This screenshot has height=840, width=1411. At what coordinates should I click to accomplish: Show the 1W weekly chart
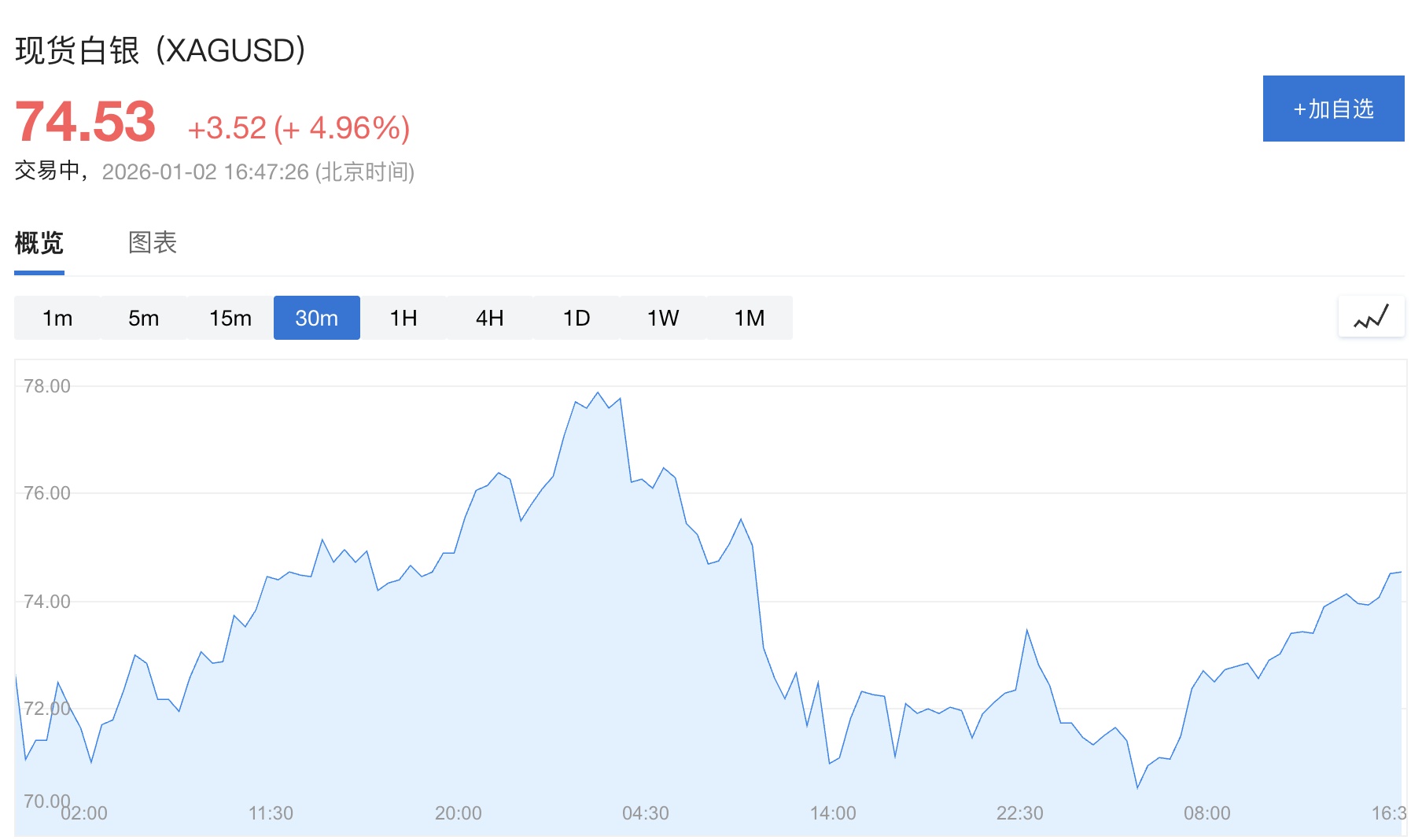pyautogui.click(x=663, y=318)
